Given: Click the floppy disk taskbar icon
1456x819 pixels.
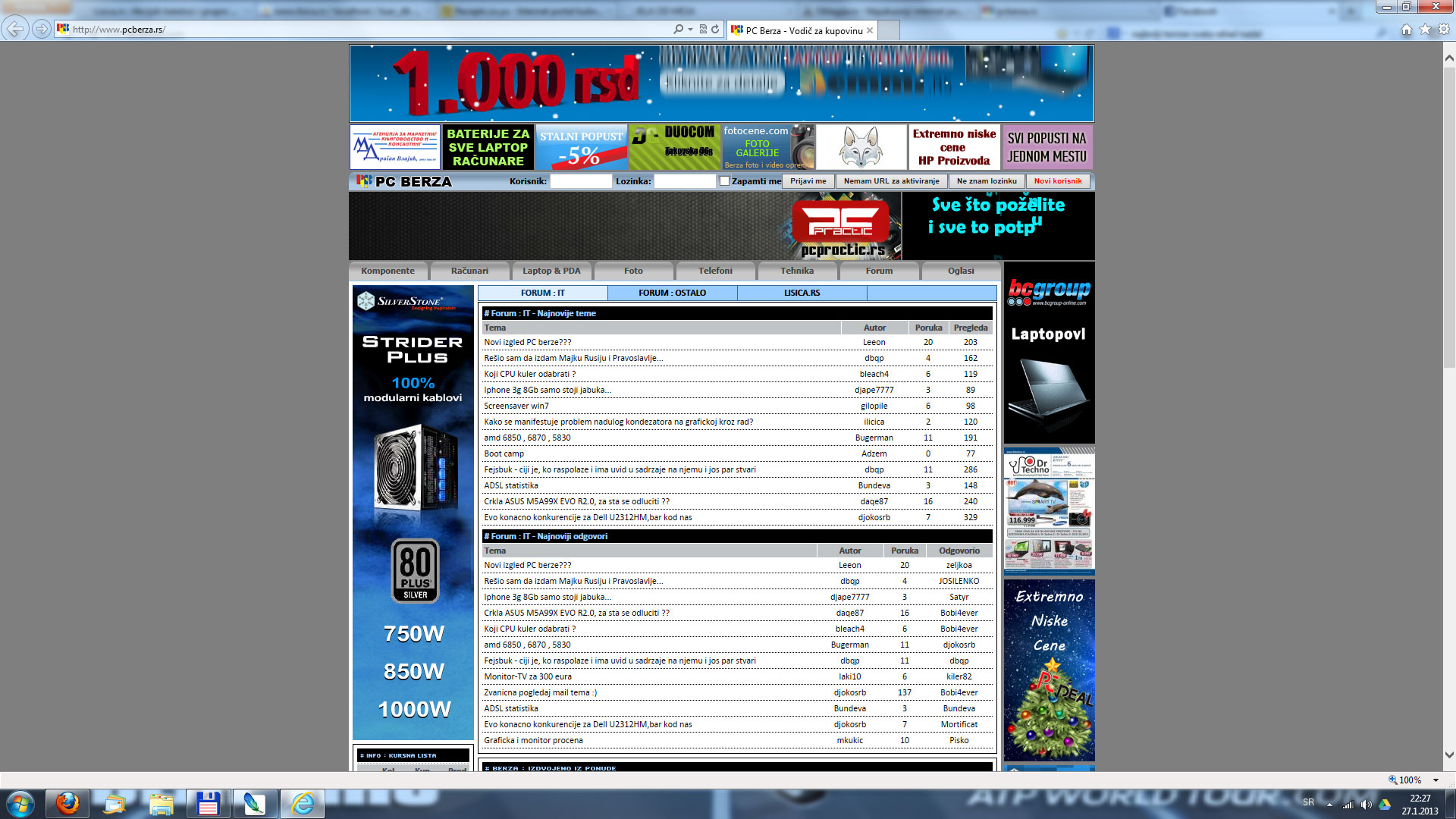Looking at the screenshot, I should tap(208, 804).
